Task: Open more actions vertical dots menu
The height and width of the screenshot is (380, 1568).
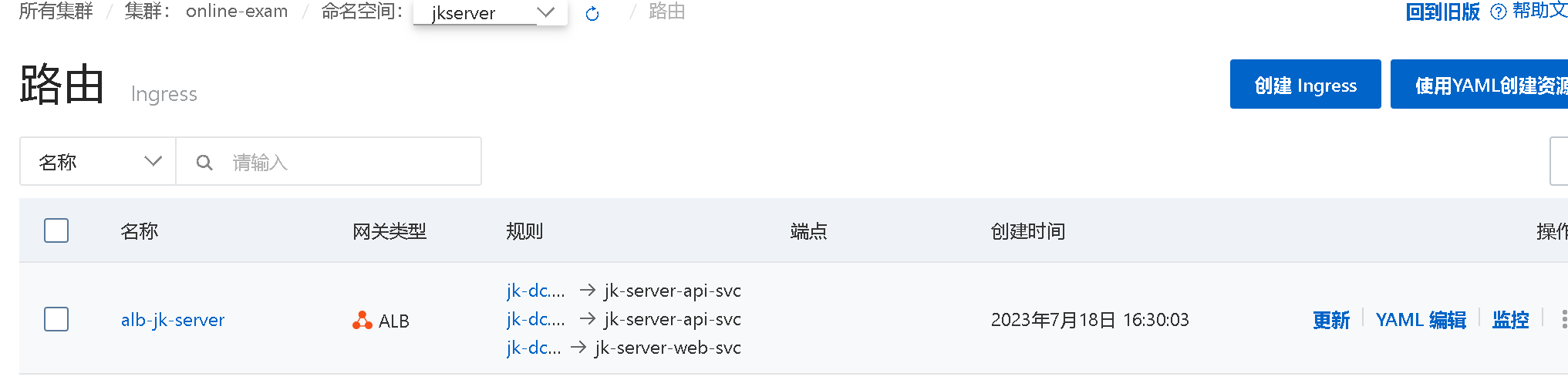Action: pos(1563,319)
